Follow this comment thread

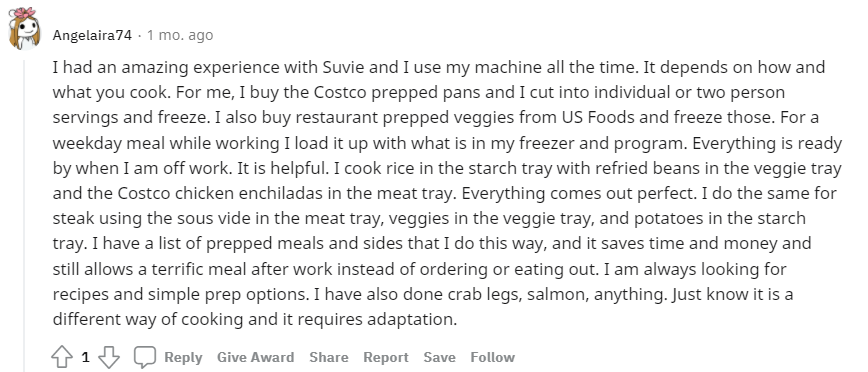coord(493,357)
